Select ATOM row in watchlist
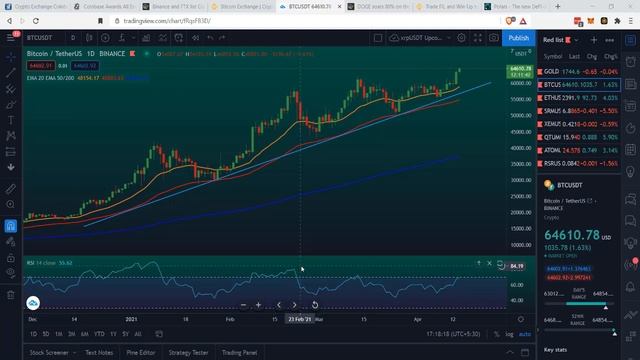The image size is (640, 360). [578, 150]
